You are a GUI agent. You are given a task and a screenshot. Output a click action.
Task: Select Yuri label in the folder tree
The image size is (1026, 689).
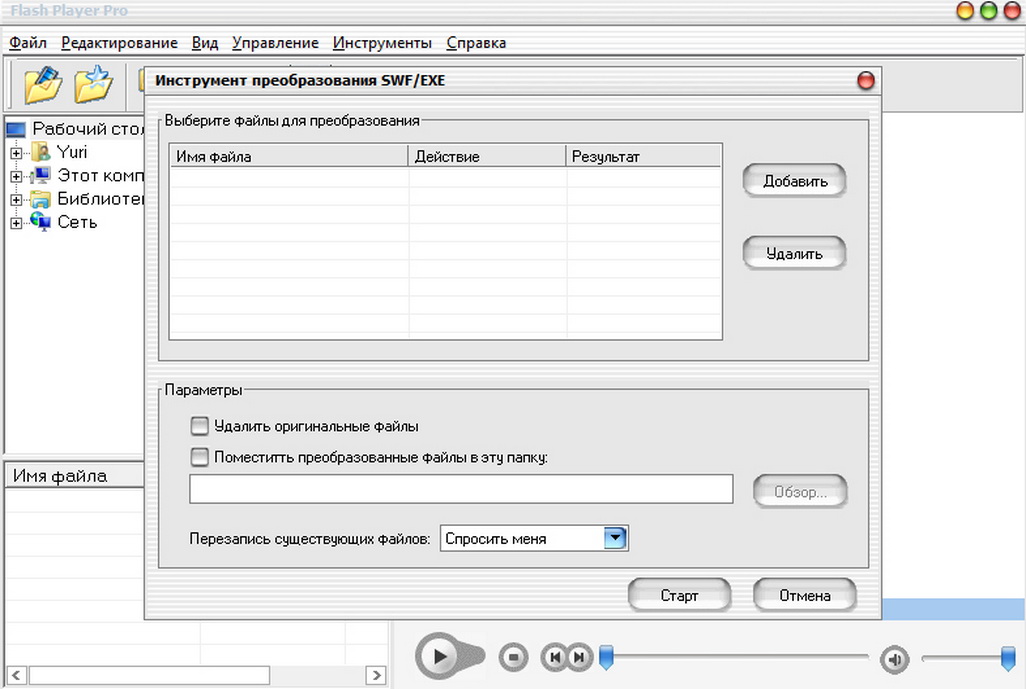click(72, 152)
